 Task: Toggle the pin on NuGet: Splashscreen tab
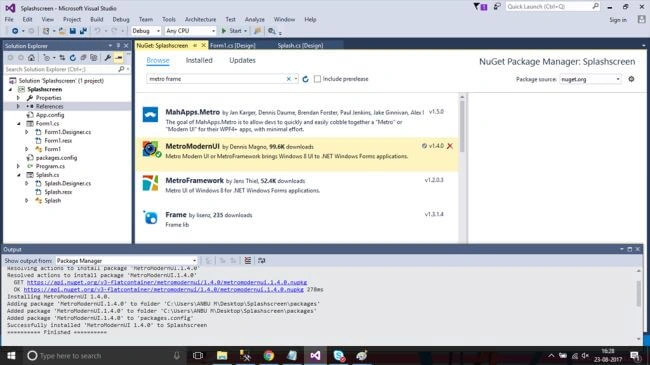tap(195, 45)
